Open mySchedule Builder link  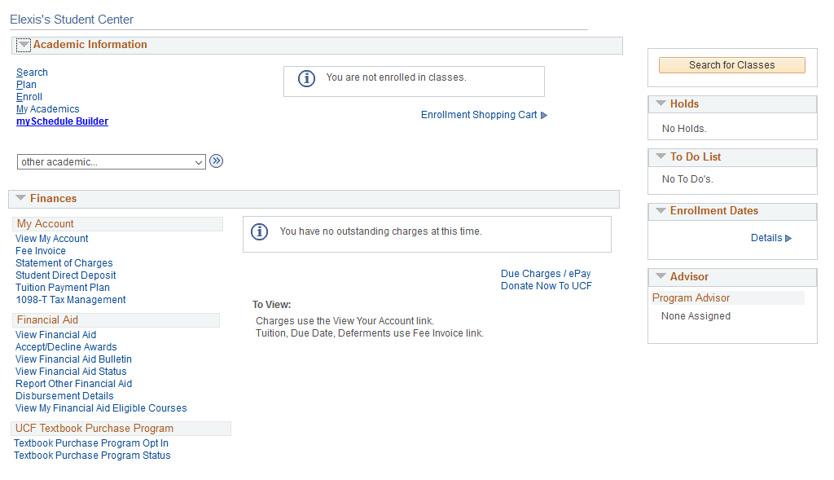62,122
